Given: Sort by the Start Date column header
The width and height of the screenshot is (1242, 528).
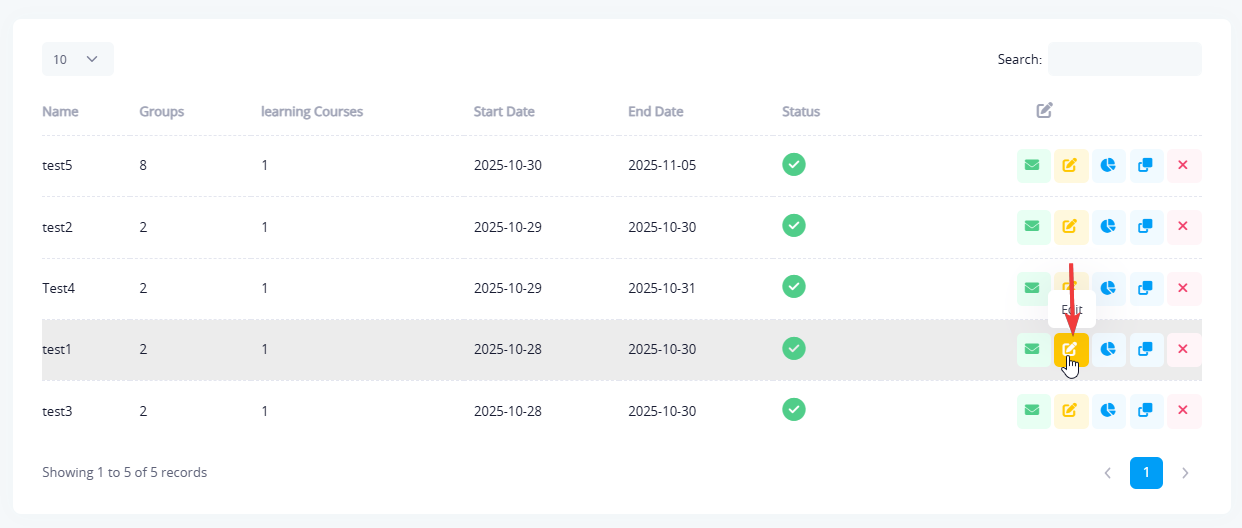Looking at the screenshot, I should tap(504, 112).
